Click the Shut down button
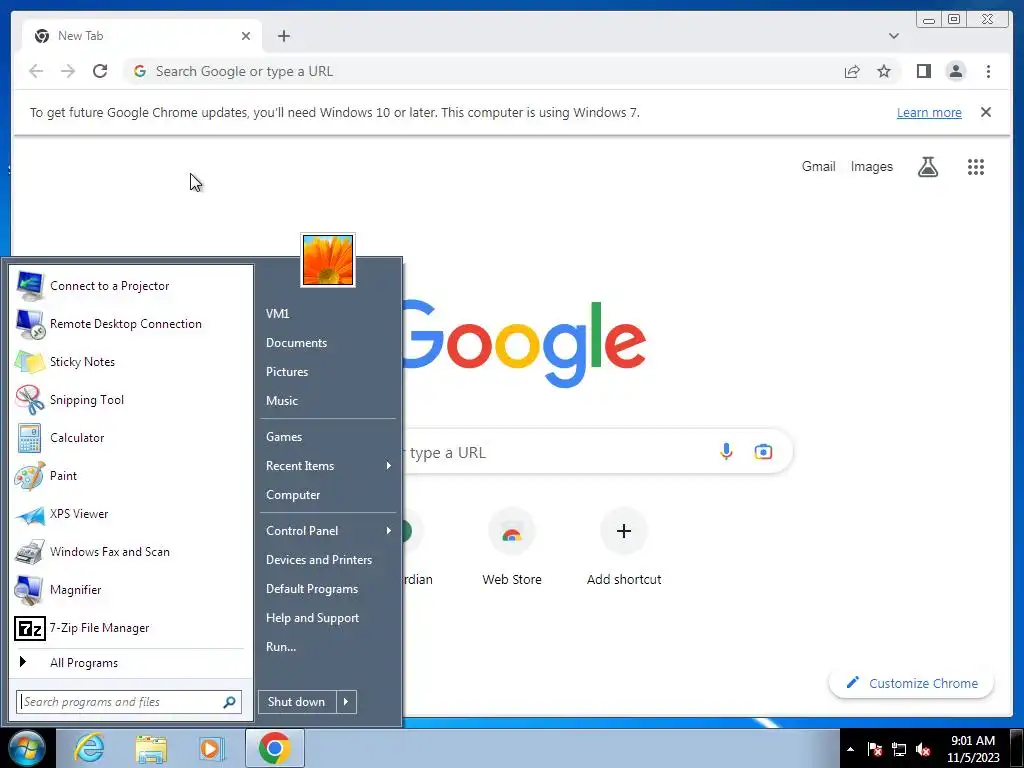The height and width of the screenshot is (768, 1024). [297, 702]
